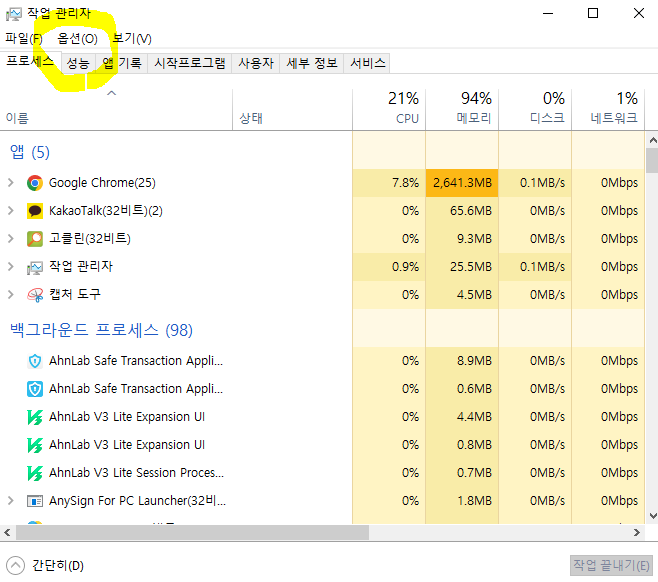The width and height of the screenshot is (658, 582).
Task: Click the 백그라운드 프로세스 (98) group heading
Action: [x=101, y=330]
